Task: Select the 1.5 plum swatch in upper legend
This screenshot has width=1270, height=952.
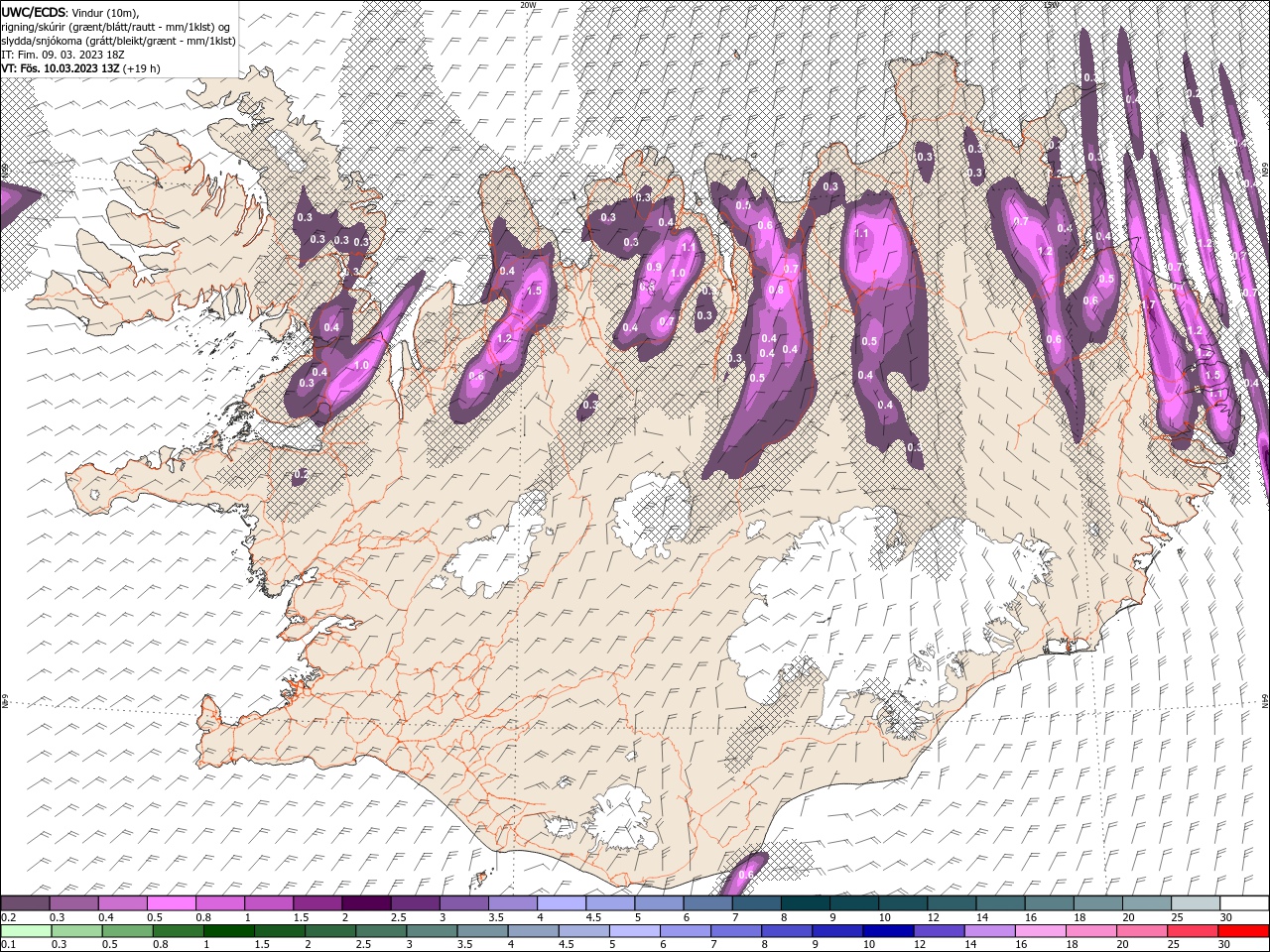Action: 317,903
